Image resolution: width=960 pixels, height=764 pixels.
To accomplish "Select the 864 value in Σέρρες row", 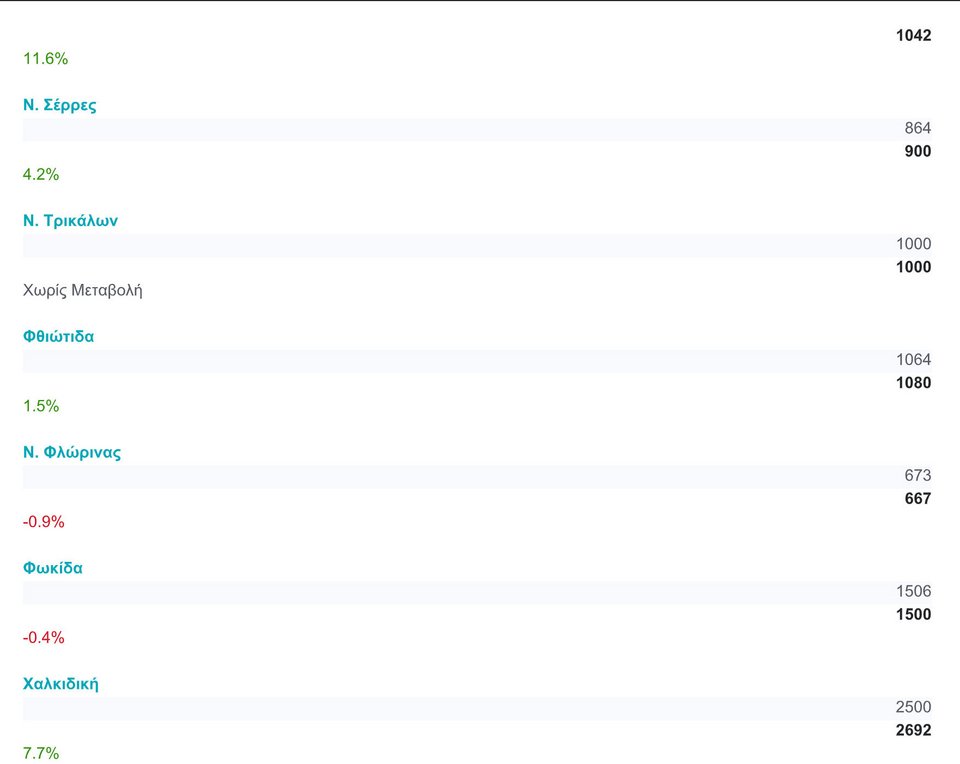I will [917, 128].
